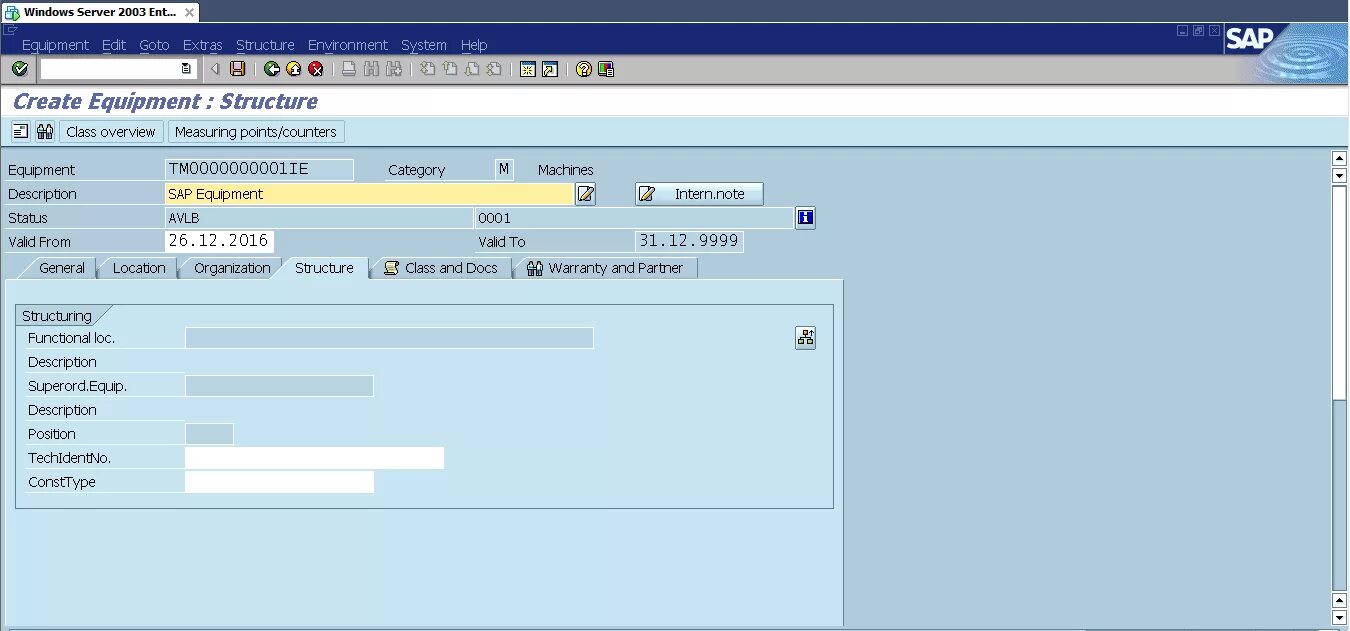Image resolution: width=1350 pixels, height=631 pixels.
Task: Click the Find Next icon
Action: pyautogui.click(x=394, y=69)
